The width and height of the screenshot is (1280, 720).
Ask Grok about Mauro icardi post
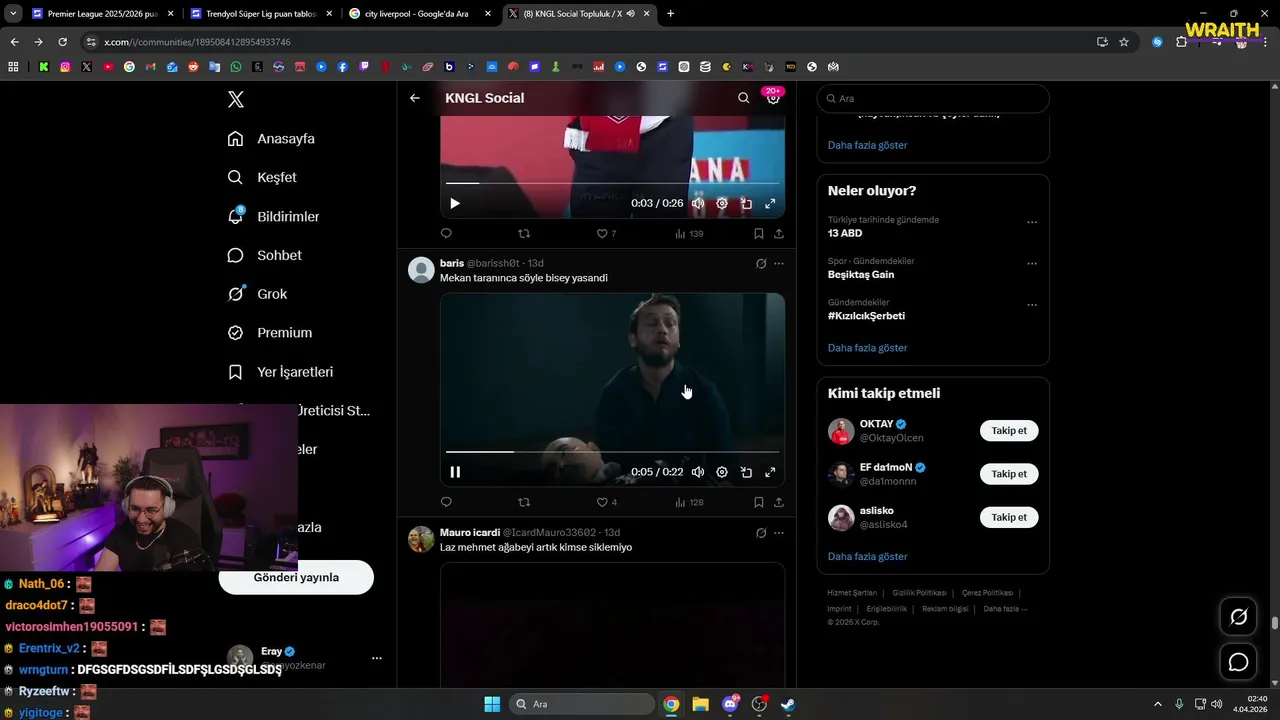[x=761, y=533]
